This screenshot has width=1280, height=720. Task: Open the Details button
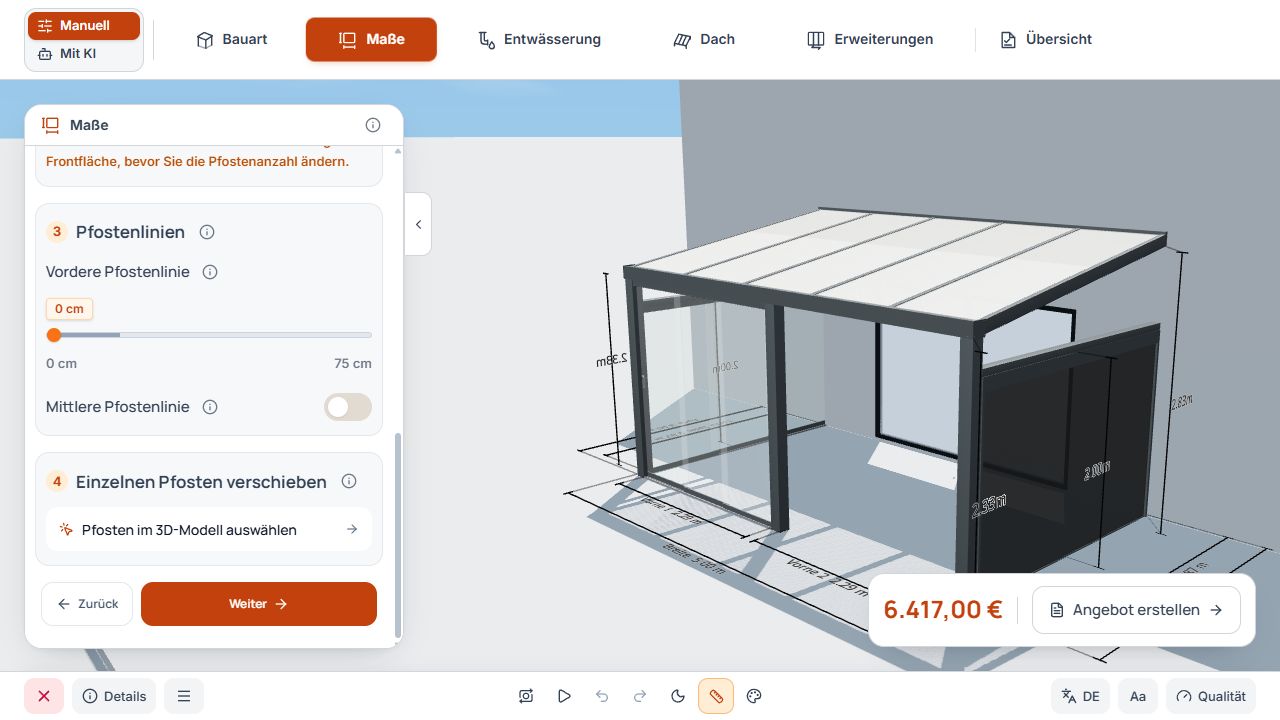click(x=114, y=696)
